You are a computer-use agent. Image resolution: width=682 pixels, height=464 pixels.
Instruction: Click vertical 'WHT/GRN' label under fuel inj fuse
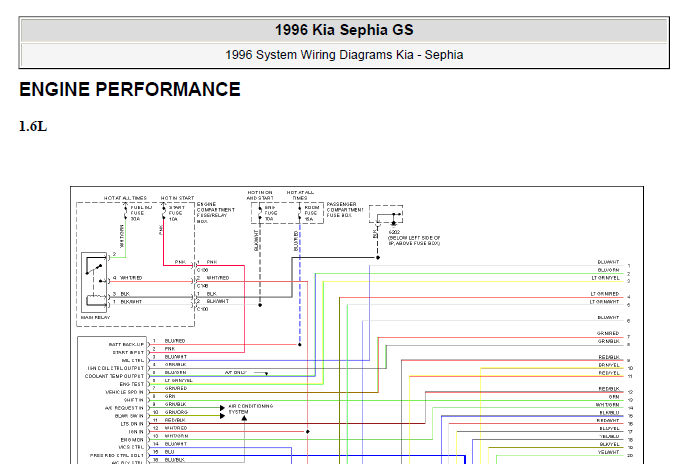coord(122,236)
